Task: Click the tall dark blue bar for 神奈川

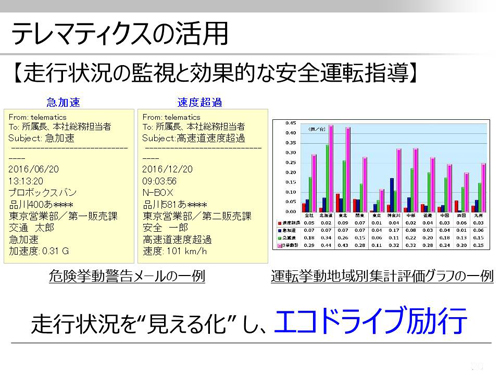Action: (x=392, y=195)
